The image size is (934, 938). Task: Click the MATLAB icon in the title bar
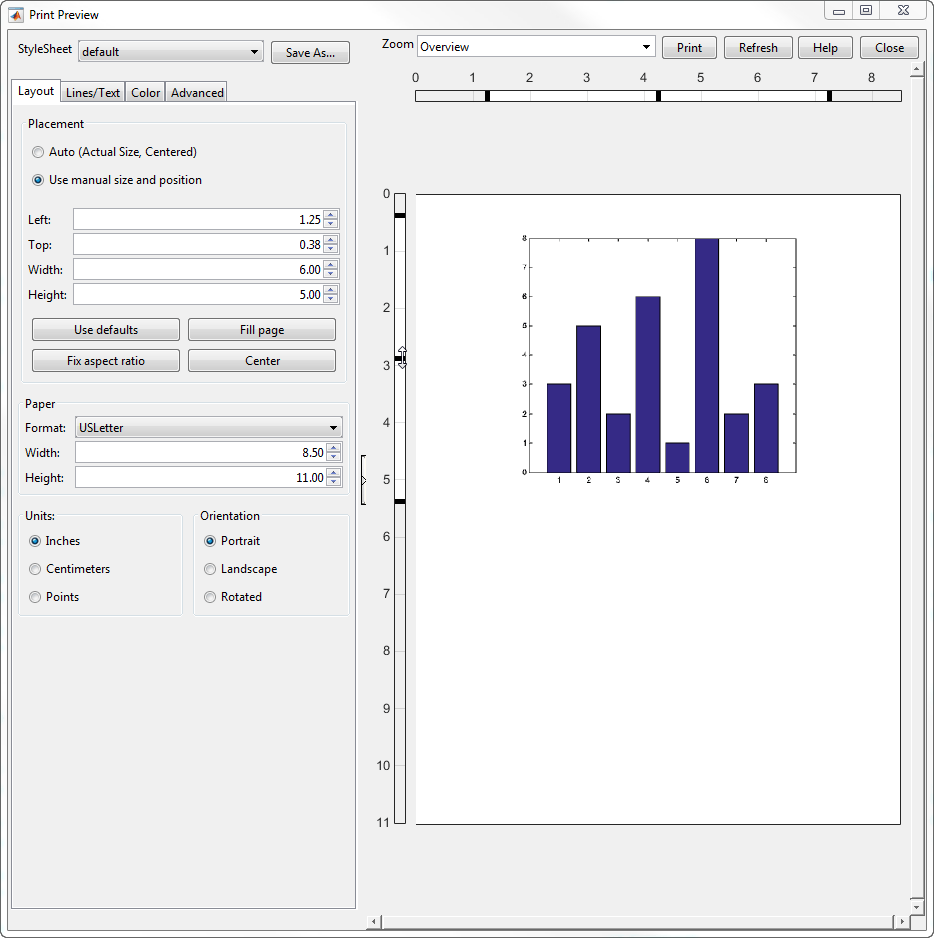(16, 15)
